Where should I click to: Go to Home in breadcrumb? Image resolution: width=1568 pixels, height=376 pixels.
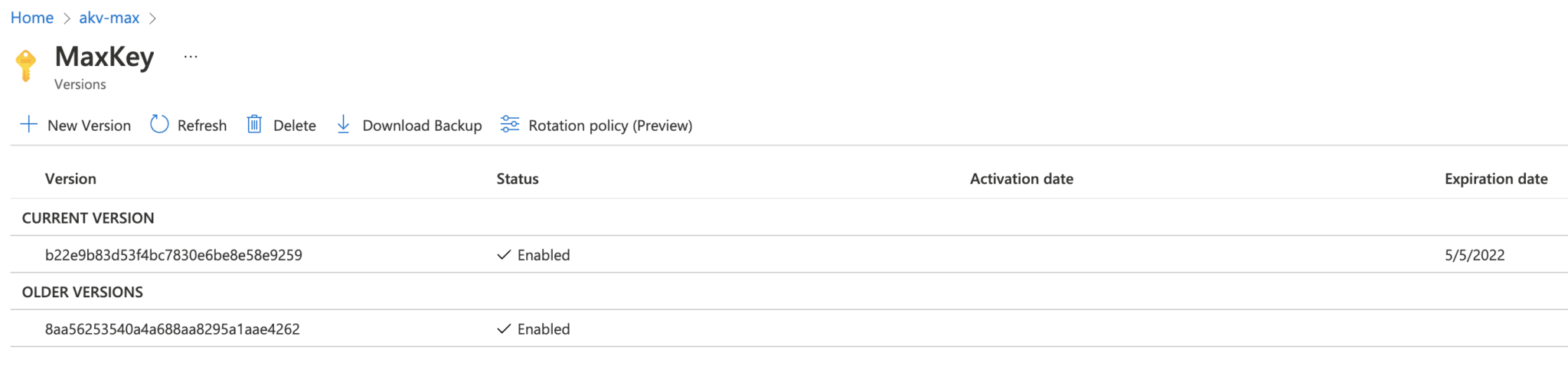pyautogui.click(x=32, y=18)
